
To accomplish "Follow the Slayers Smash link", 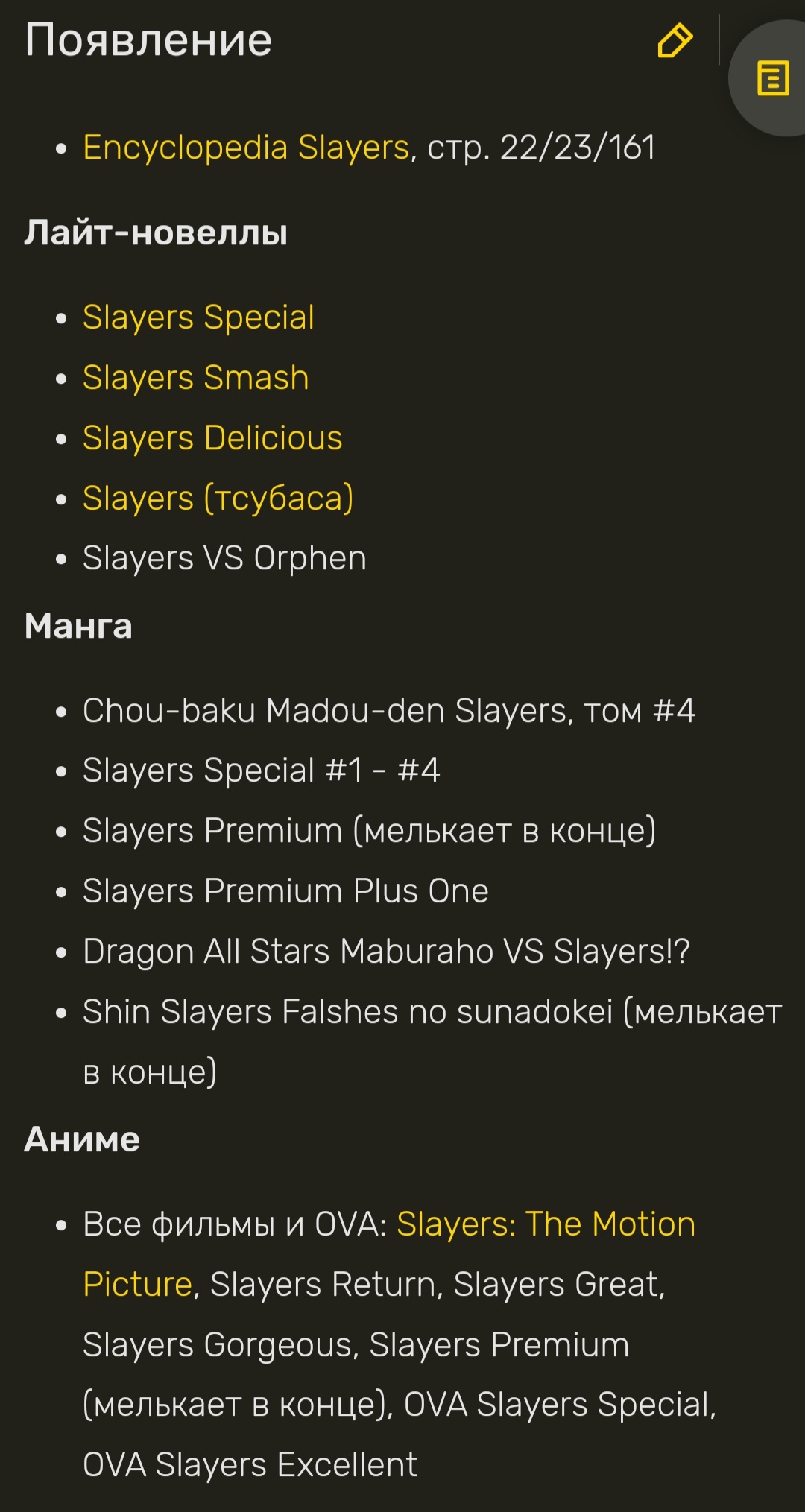I will click(195, 378).
